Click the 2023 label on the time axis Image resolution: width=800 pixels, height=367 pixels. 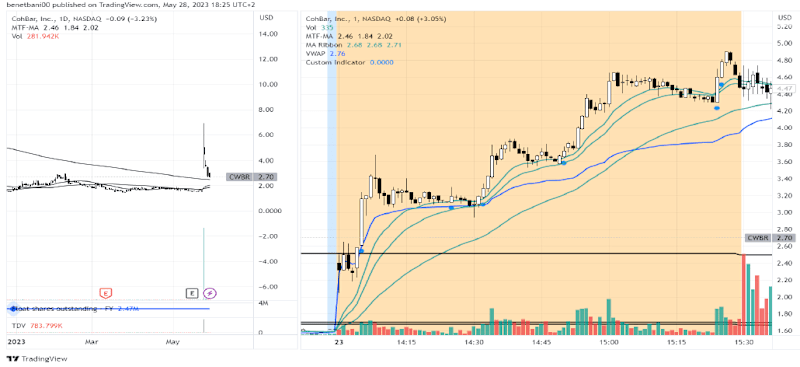pyautogui.click(x=17, y=341)
